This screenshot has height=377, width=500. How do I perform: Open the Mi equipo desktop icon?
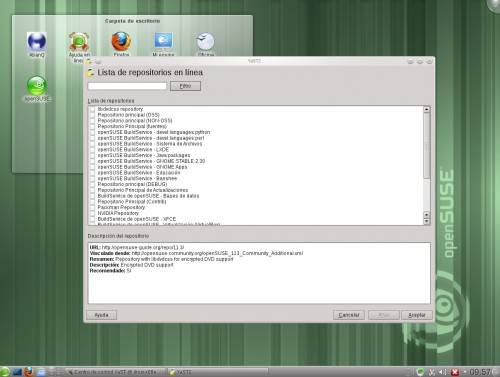coord(163,43)
